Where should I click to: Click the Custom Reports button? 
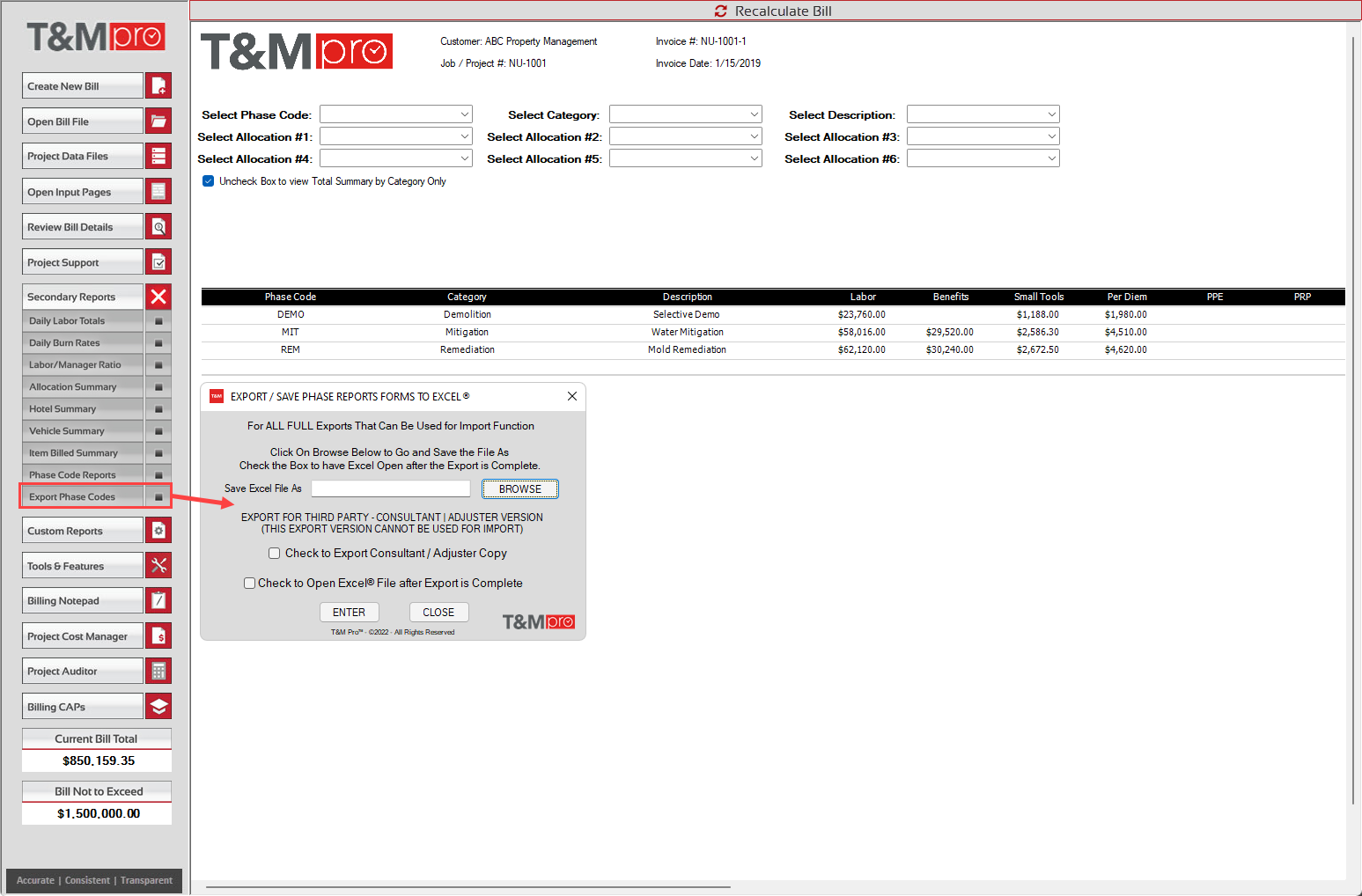(83, 530)
